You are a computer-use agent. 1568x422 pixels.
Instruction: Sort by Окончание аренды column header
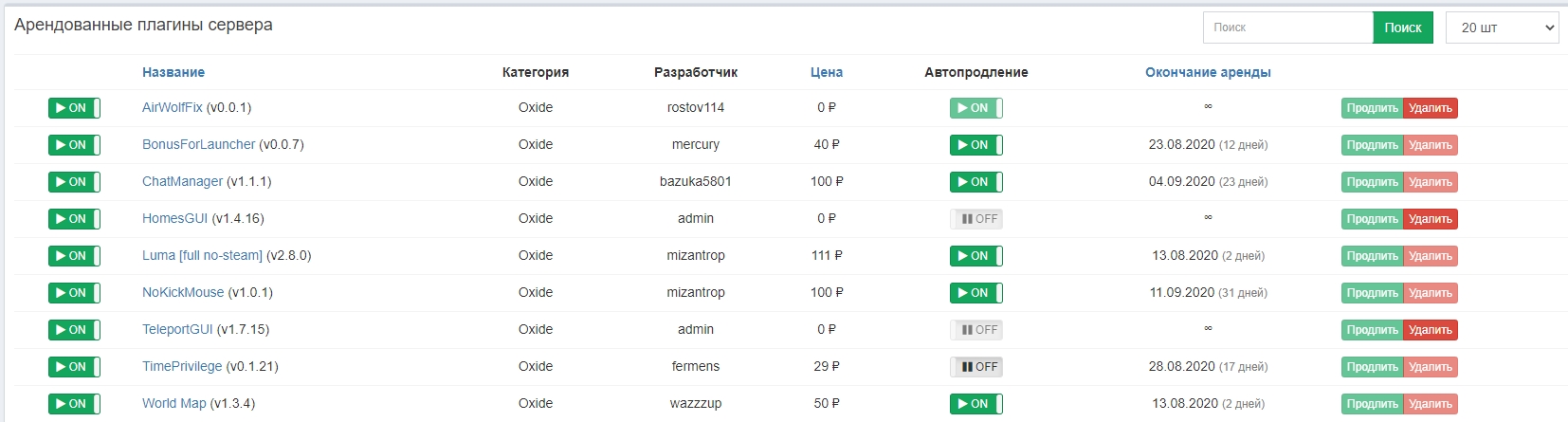point(1208,72)
